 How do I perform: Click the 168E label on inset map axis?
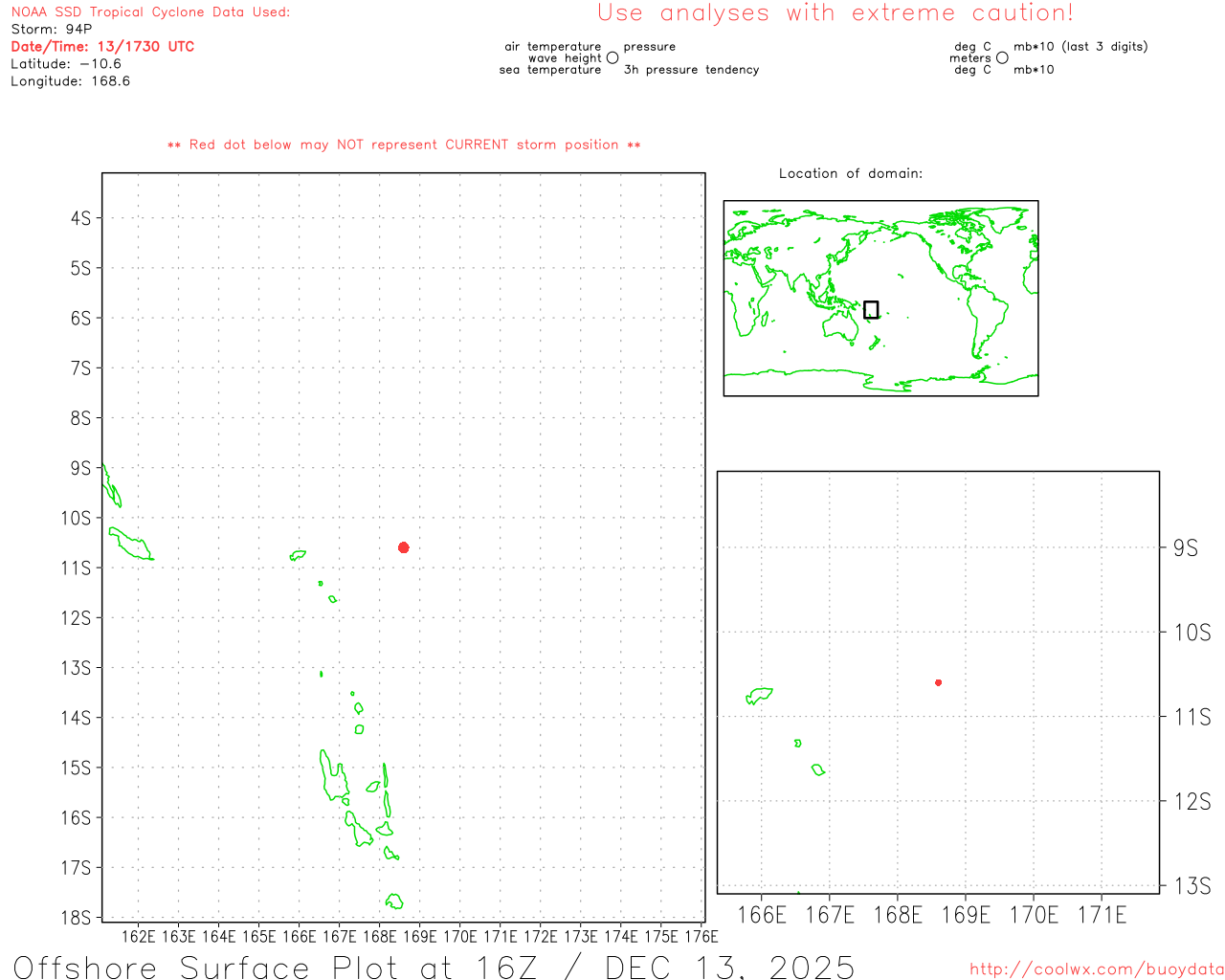point(898,915)
